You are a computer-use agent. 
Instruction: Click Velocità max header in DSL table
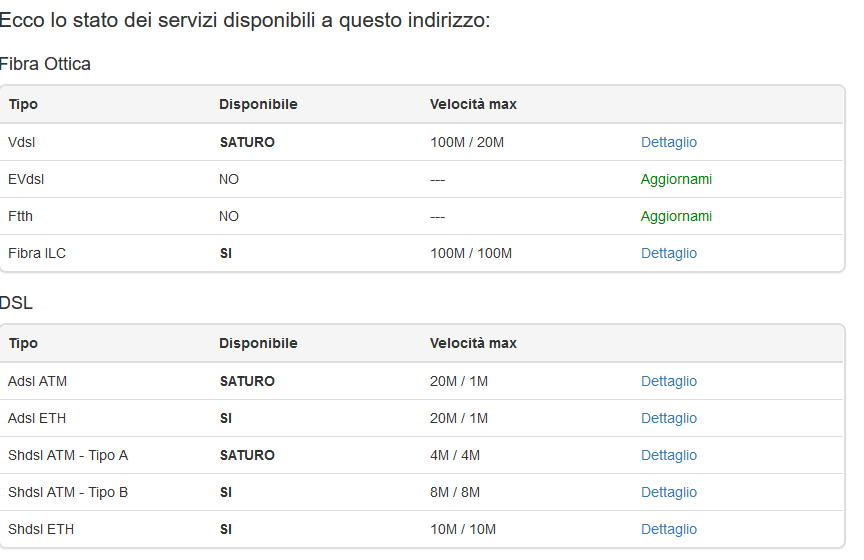tap(473, 343)
